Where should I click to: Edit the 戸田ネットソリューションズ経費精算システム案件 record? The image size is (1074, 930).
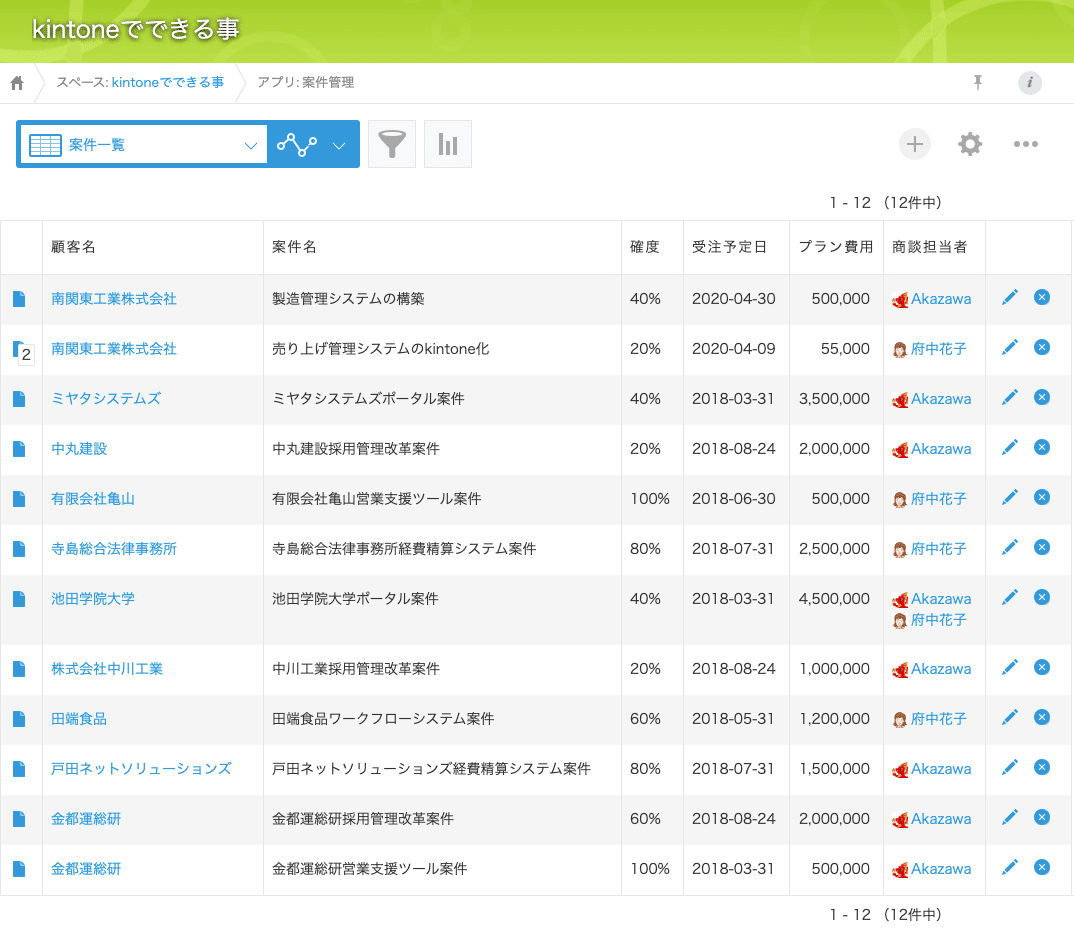coord(1010,767)
